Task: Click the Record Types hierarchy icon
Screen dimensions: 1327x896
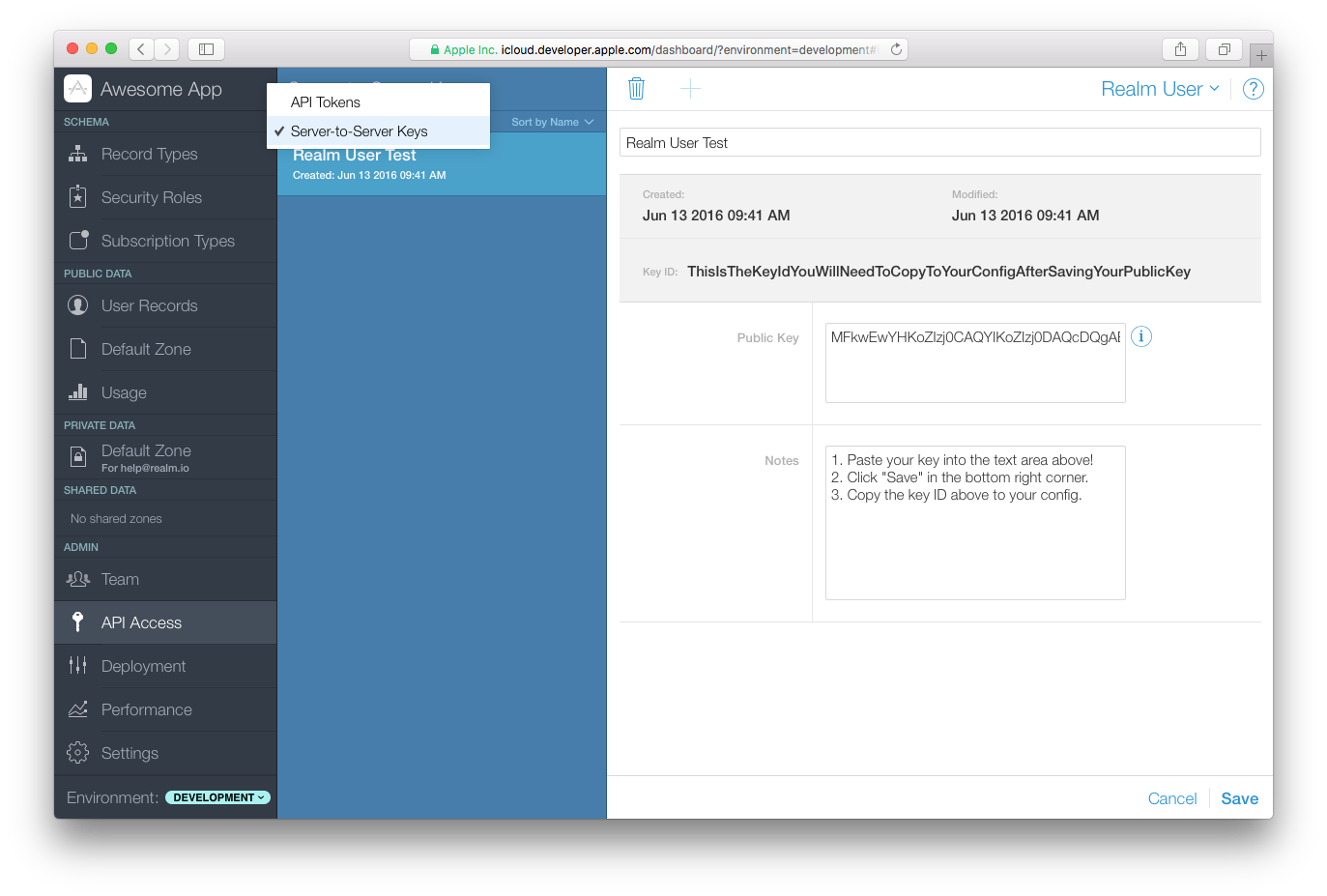Action: pos(78,154)
